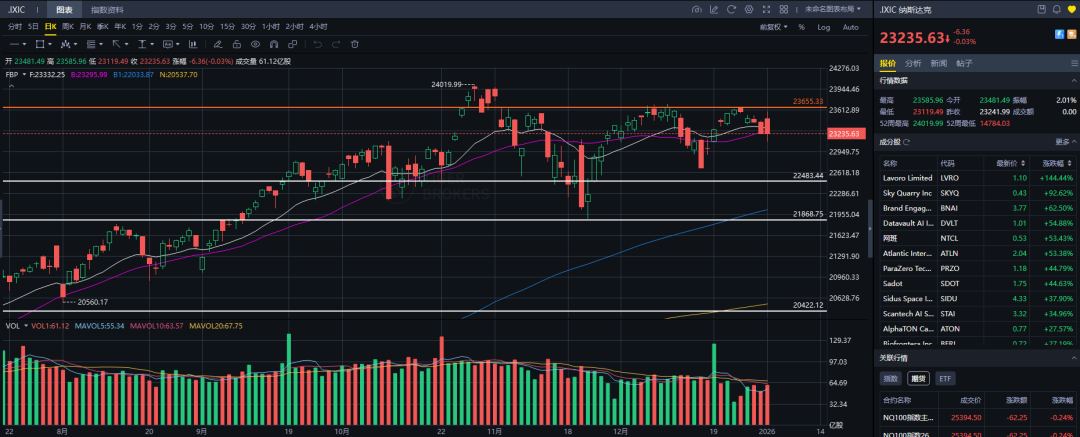Image resolution: width=1080 pixels, height=437 pixels.
Task: Select the 周K weekly timeframe
Action: pos(67,26)
